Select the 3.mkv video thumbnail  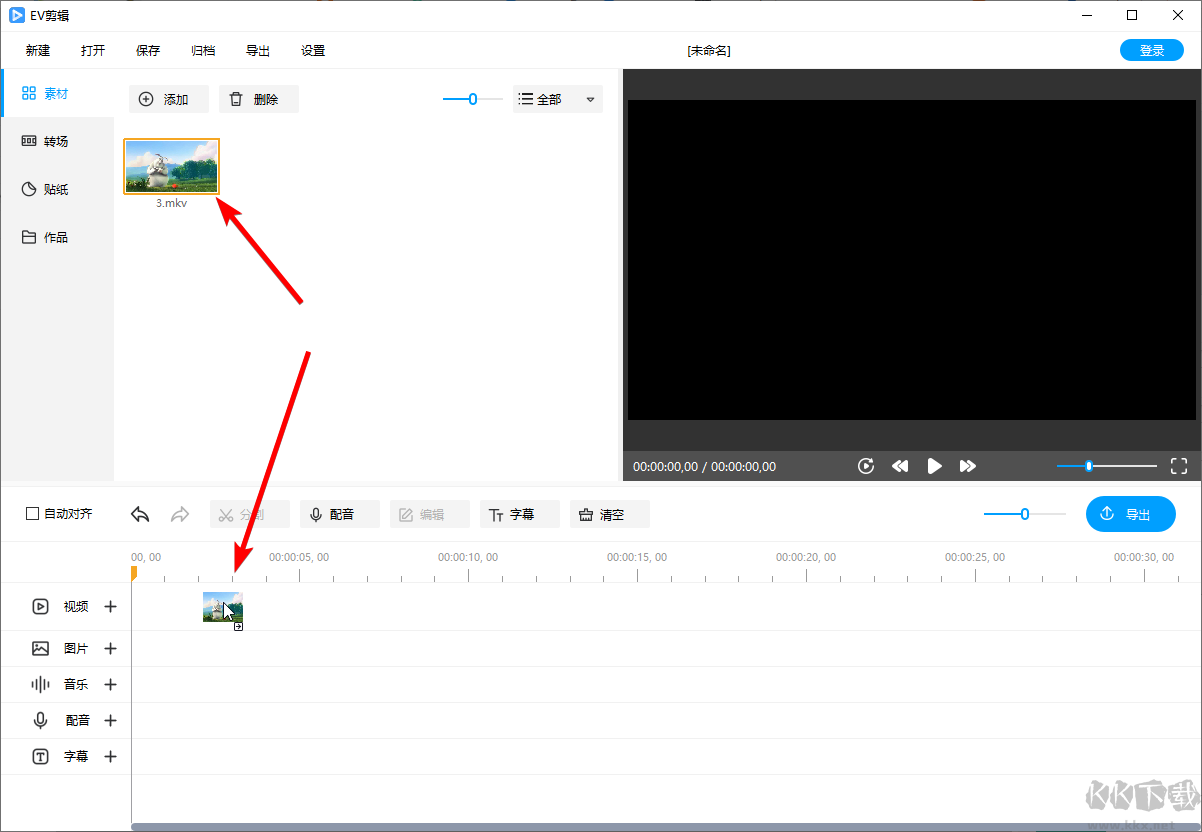tap(171, 166)
